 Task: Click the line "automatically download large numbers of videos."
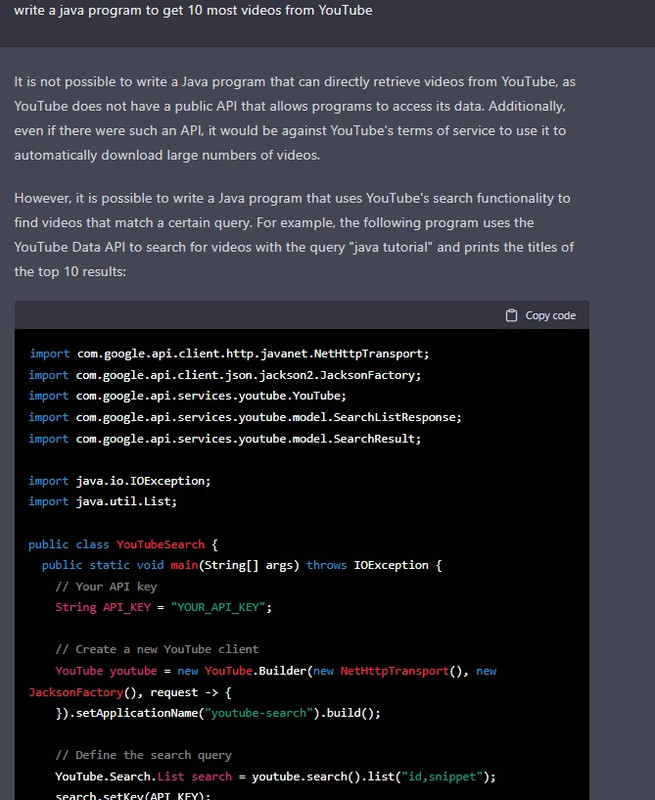(x=167, y=155)
